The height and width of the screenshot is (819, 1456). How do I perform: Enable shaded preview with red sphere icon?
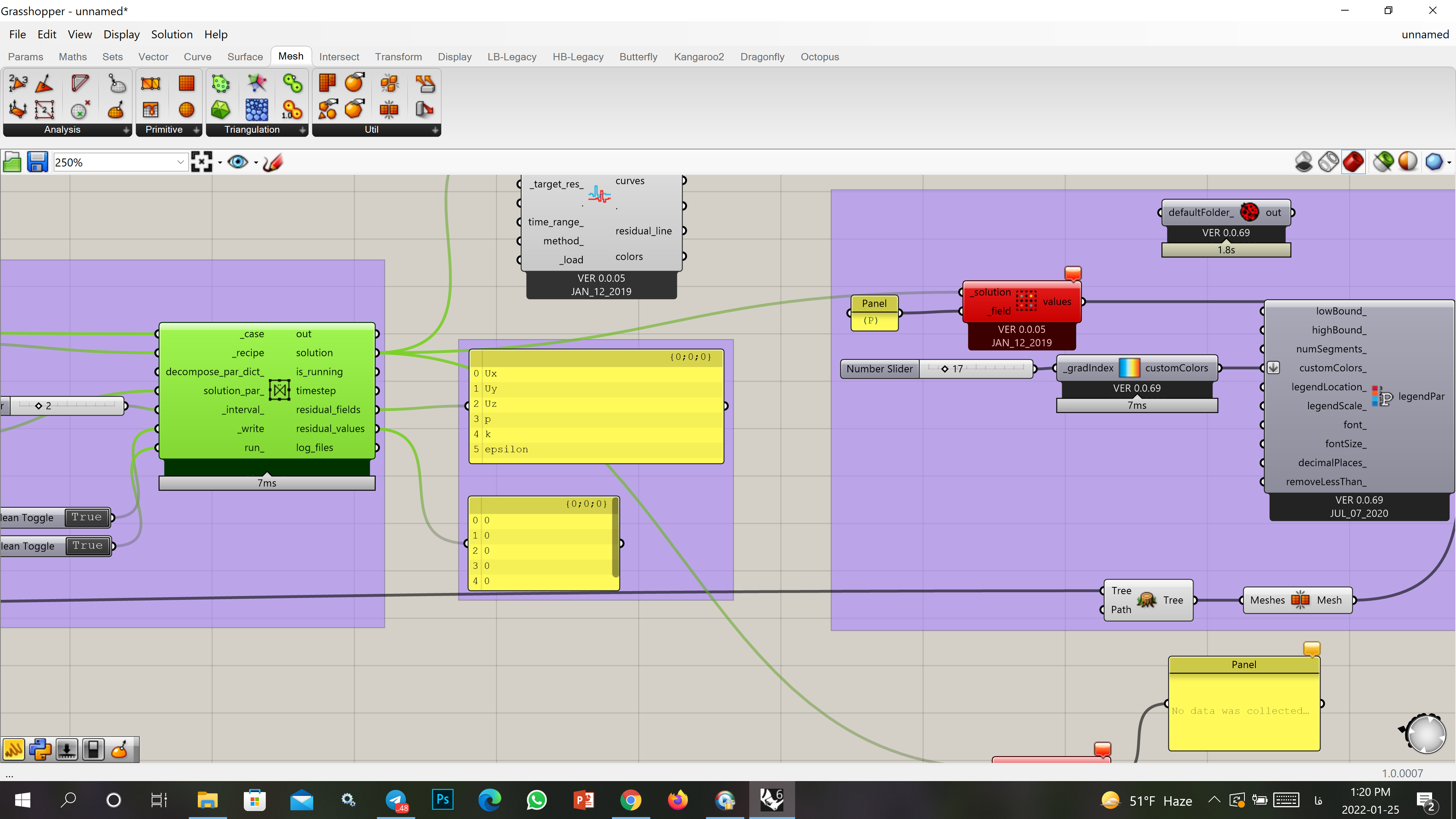coord(1353,162)
